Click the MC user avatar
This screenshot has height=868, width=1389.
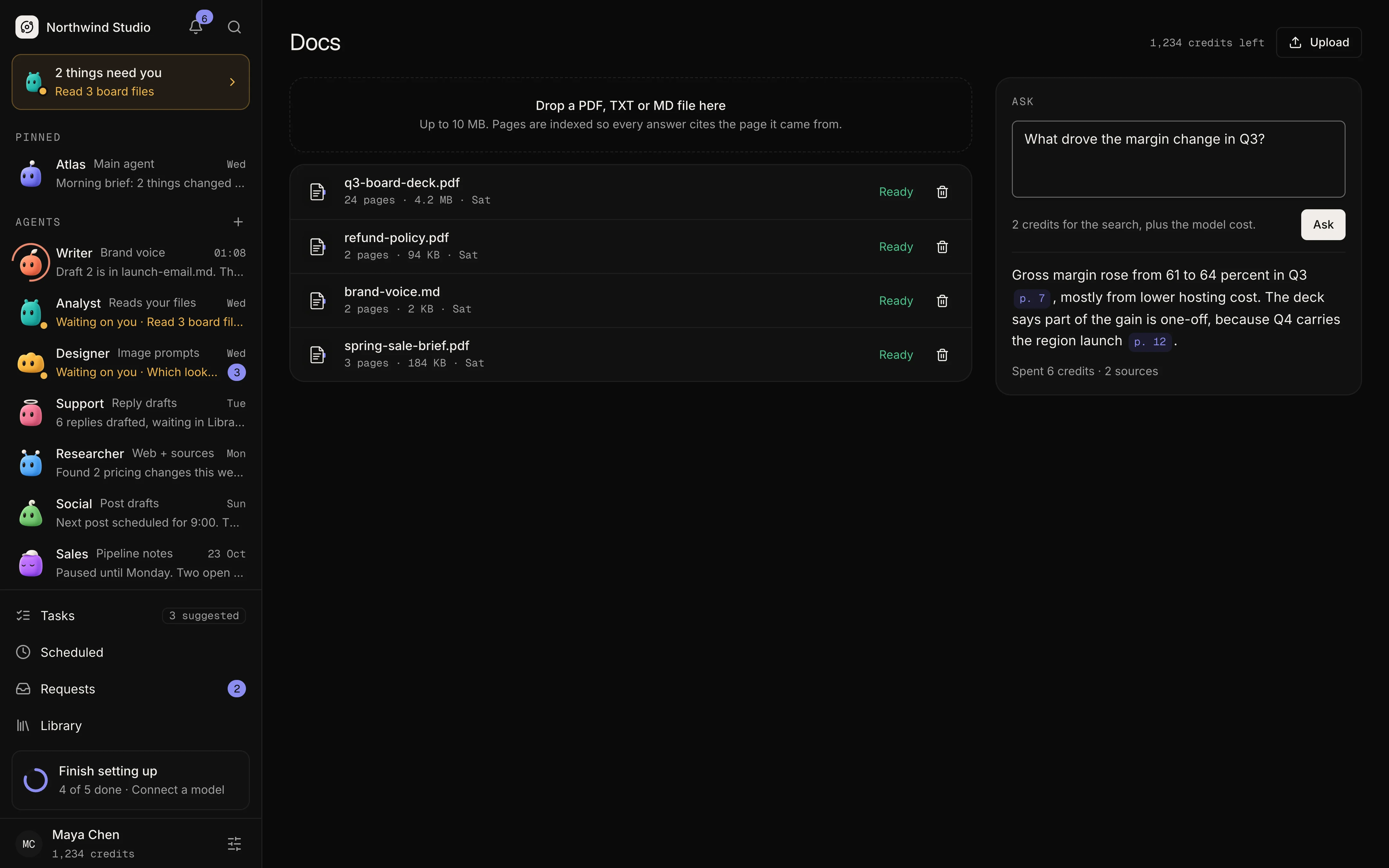coord(29,843)
